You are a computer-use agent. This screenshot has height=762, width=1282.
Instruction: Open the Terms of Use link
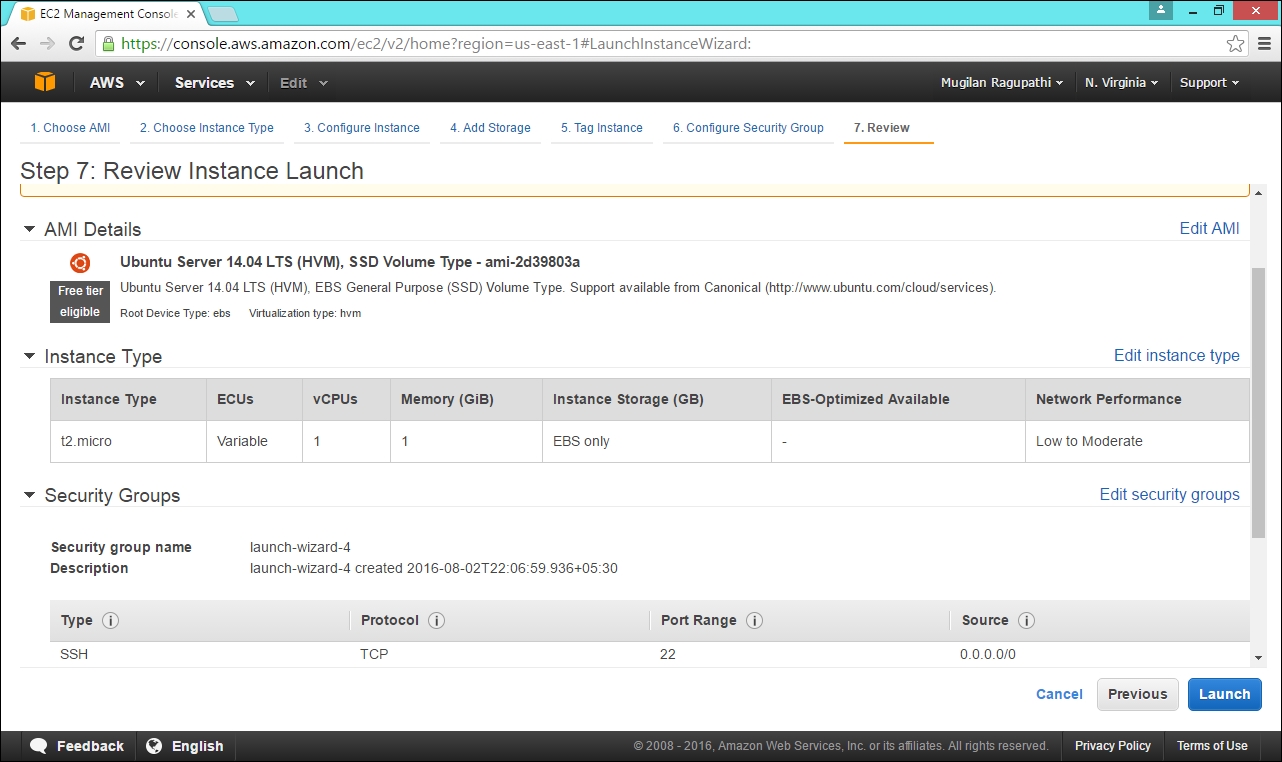(x=1212, y=746)
